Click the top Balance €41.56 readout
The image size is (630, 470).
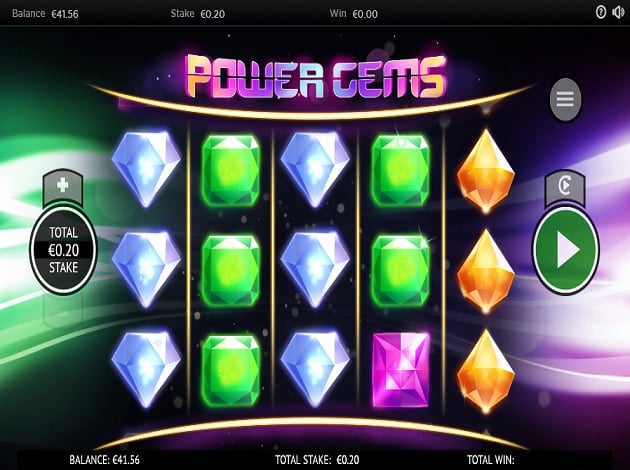45,14
